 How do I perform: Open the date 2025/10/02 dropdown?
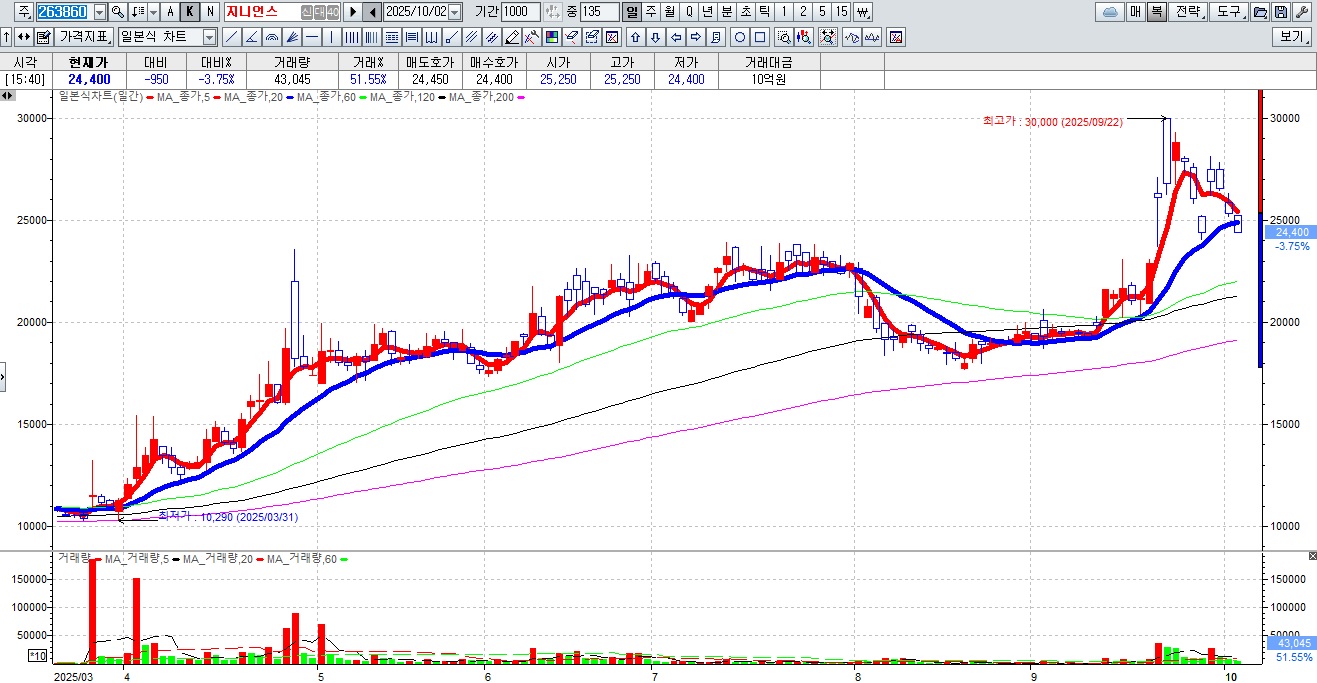pos(455,12)
